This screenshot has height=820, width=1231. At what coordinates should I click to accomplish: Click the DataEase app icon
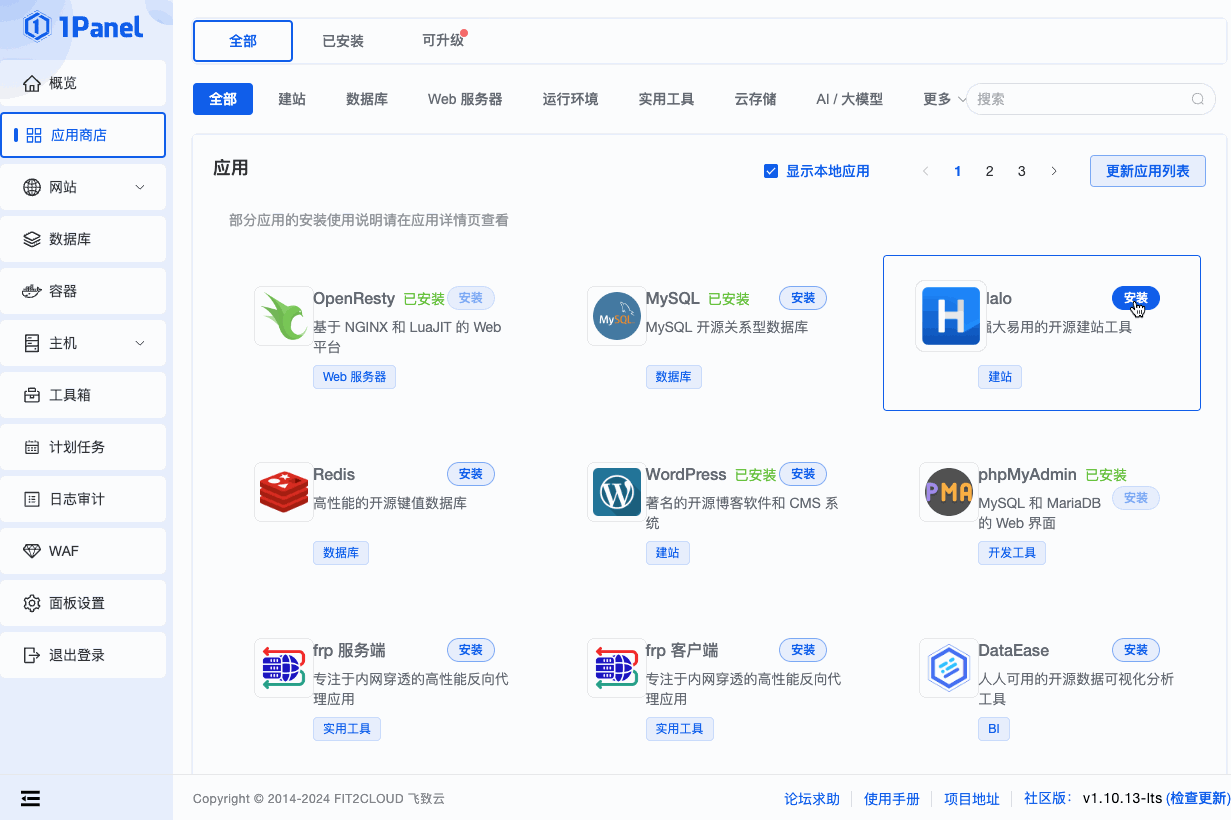click(x=949, y=668)
